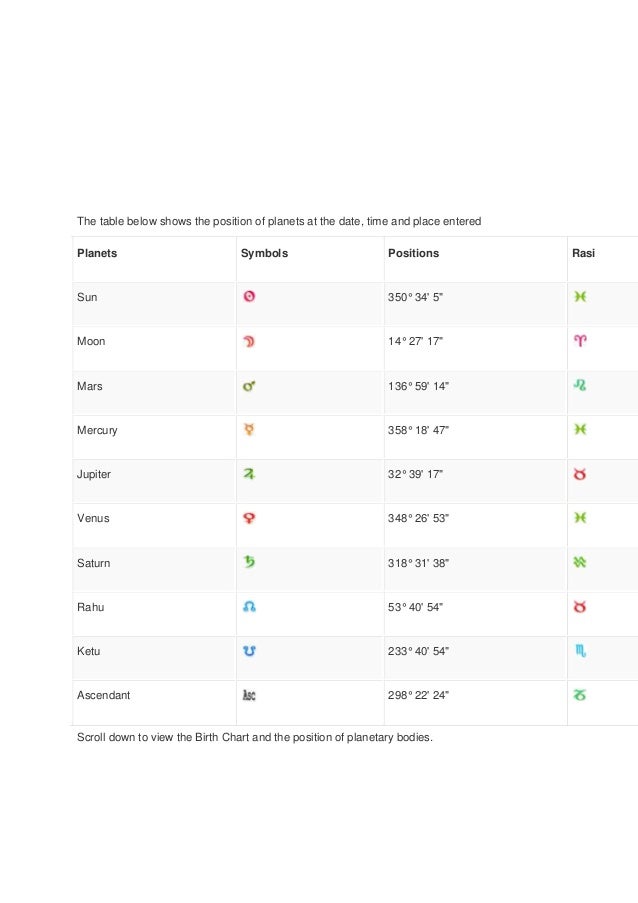Viewport: 638px width, 903px height.
Task: Select the Leo rasi icon in Mars row
Action: (580, 385)
